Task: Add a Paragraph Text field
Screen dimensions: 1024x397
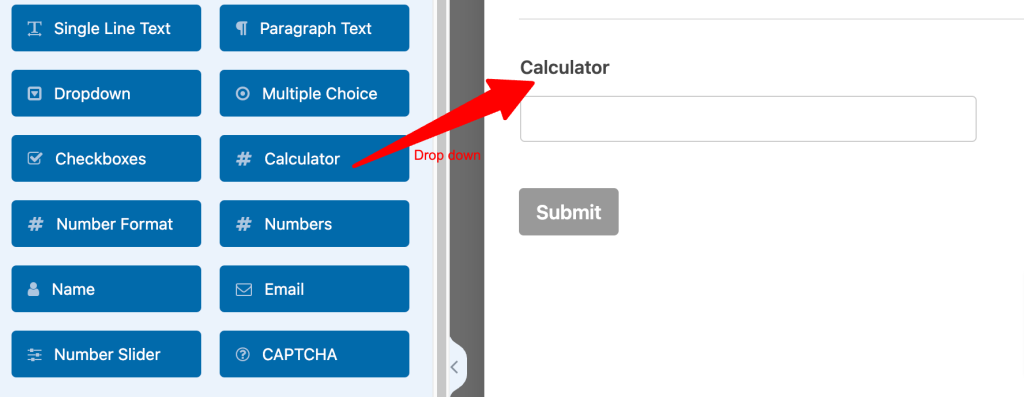Action: [314, 28]
